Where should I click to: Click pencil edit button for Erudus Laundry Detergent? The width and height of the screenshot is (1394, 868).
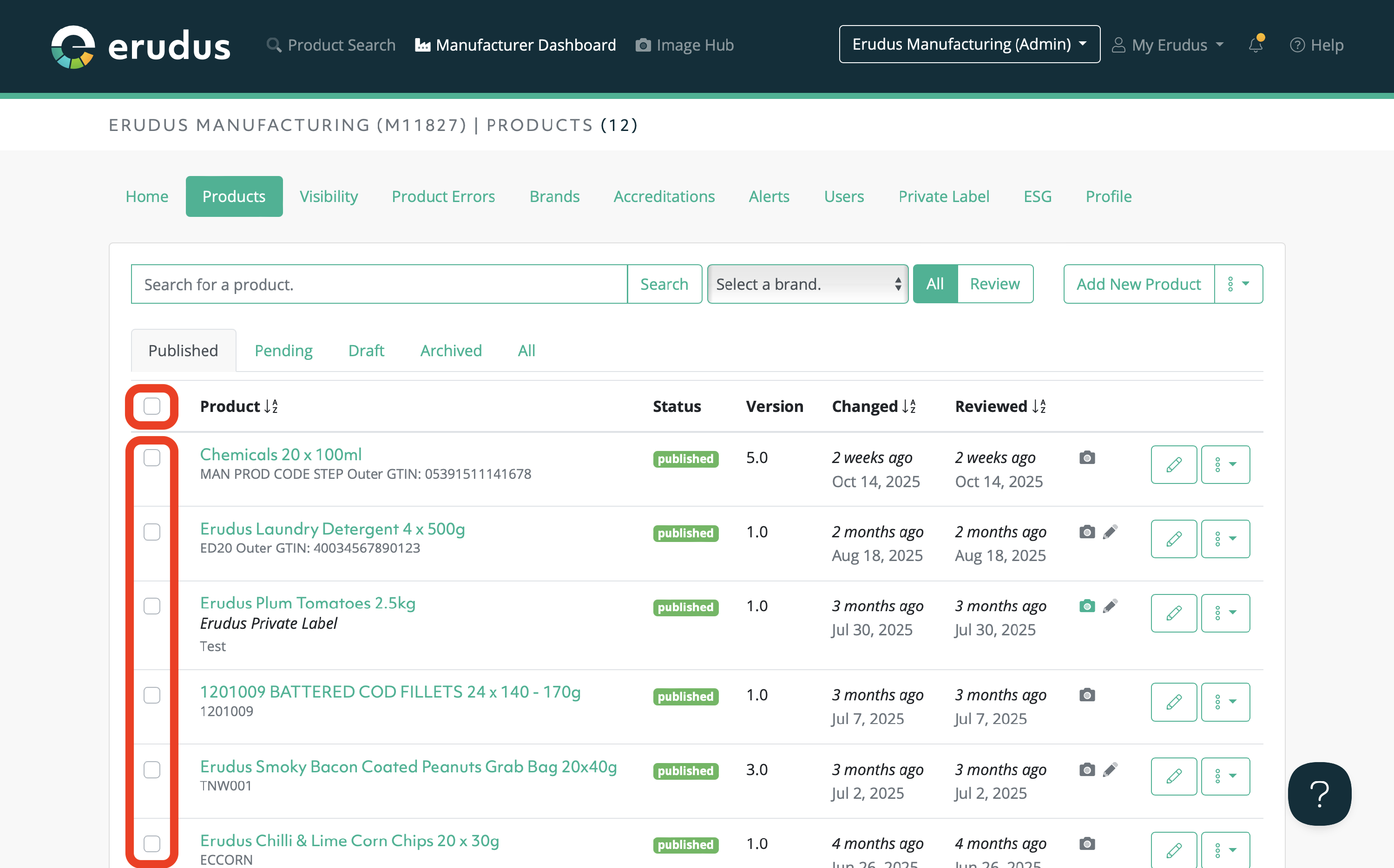pos(1173,538)
